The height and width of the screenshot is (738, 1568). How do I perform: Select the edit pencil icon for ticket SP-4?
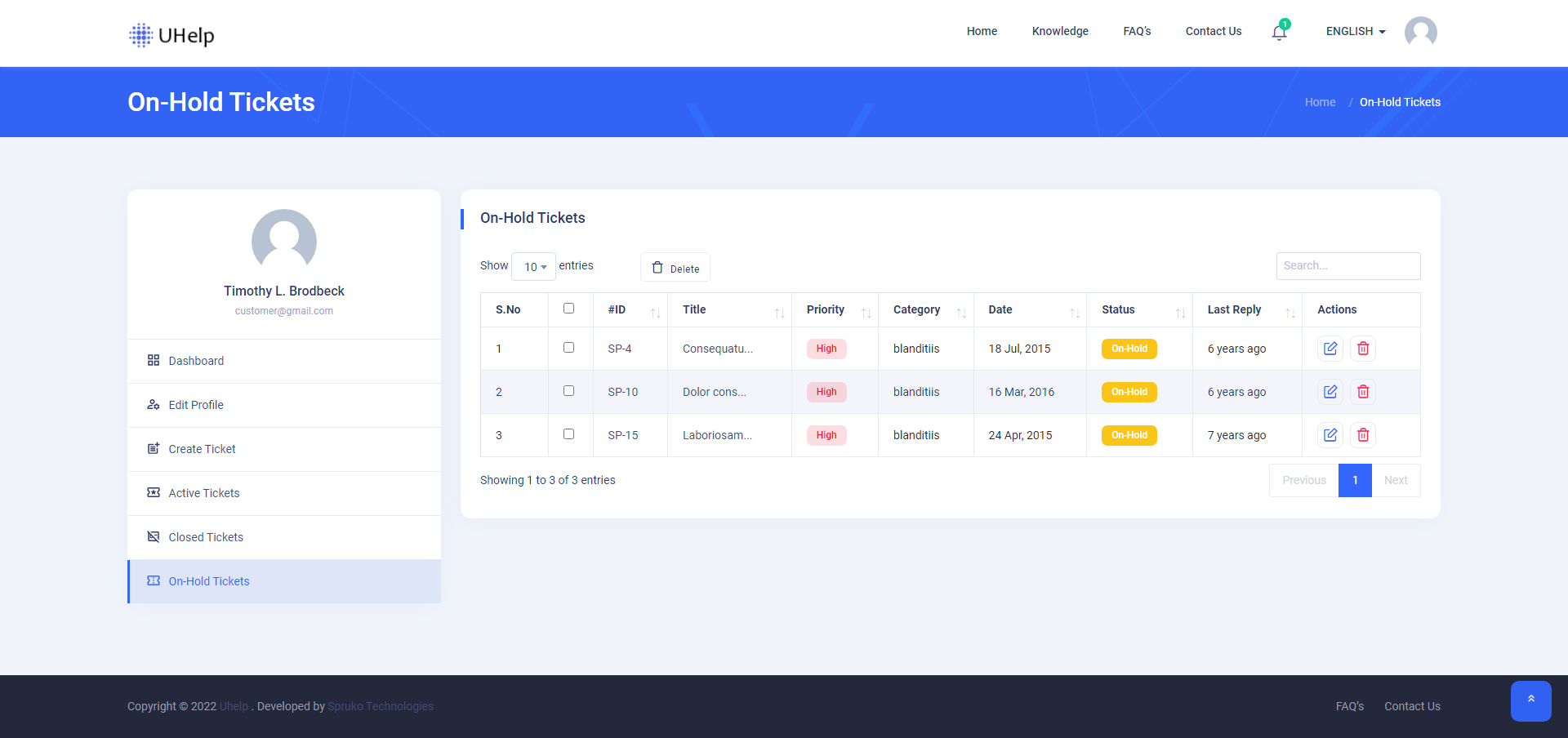tap(1330, 349)
